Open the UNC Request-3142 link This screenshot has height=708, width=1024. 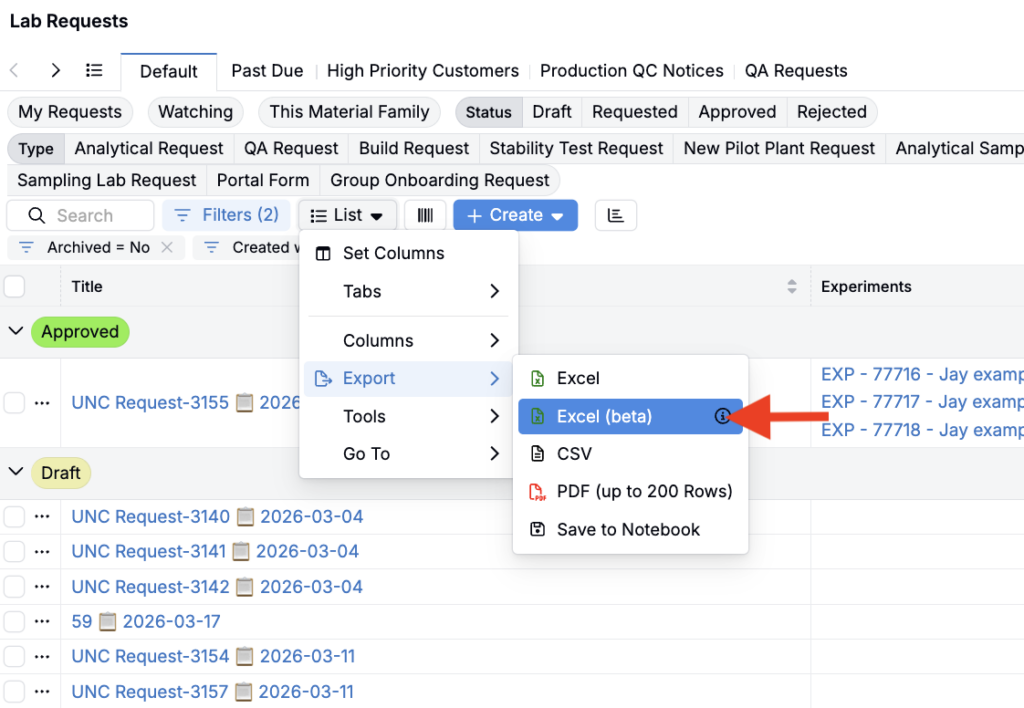pyautogui.click(x=150, y=587)
